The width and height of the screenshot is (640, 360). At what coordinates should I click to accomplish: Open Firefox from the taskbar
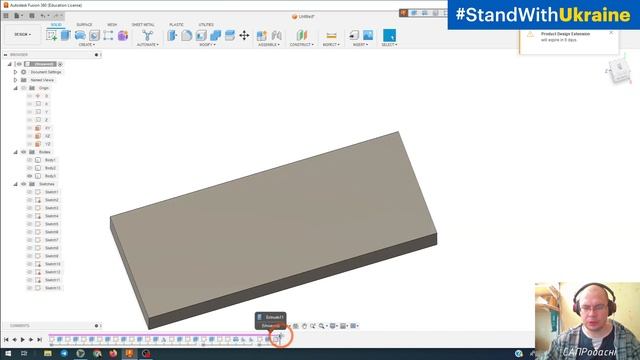tap(113, 353)
